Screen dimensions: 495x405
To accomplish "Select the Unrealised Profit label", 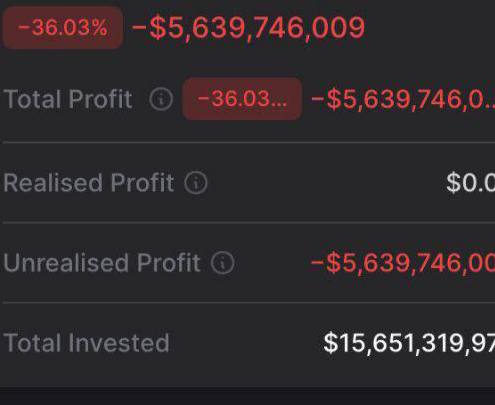I will pyautogui.click(x=102, y=263).
